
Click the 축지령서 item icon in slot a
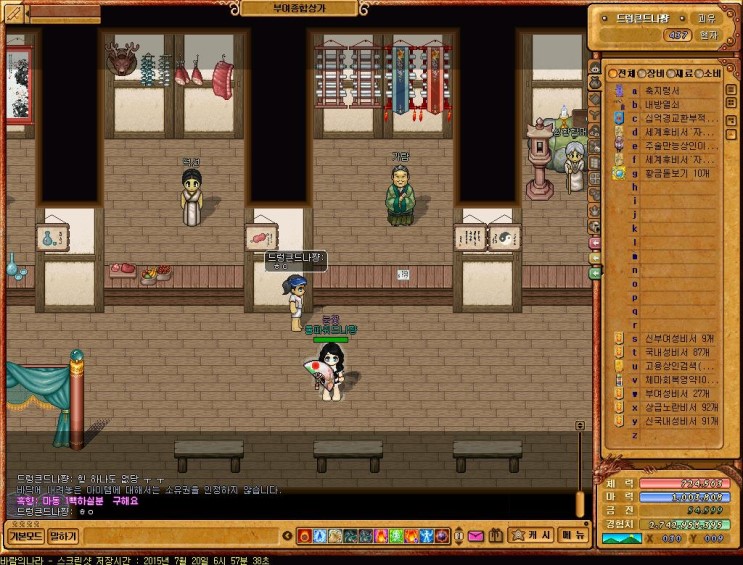[x=619, y=90]
